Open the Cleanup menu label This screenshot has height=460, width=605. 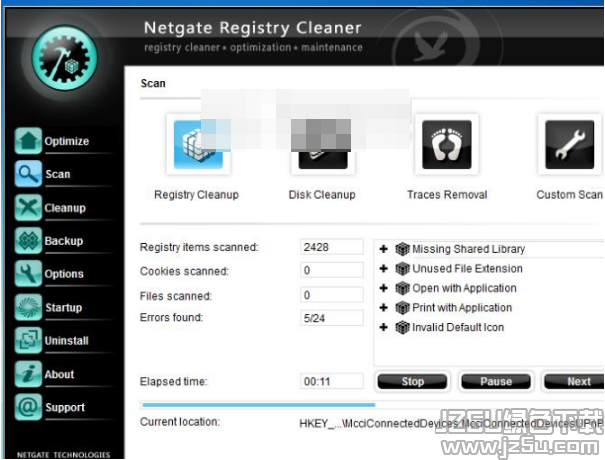[65, 208]
